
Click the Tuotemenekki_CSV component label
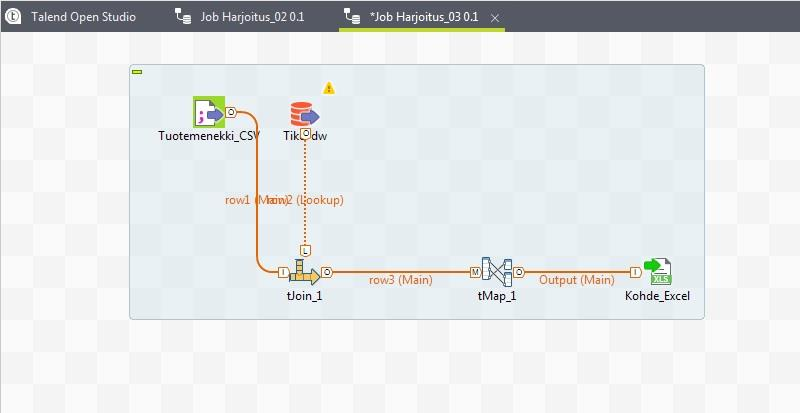(x=209, y=136)
